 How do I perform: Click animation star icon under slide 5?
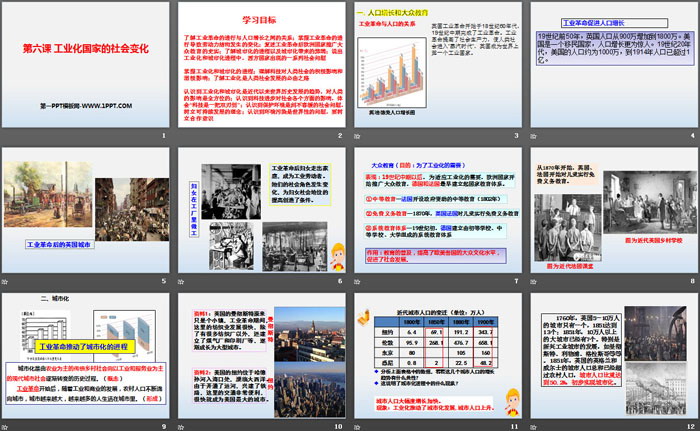click(x=5, y=282)
